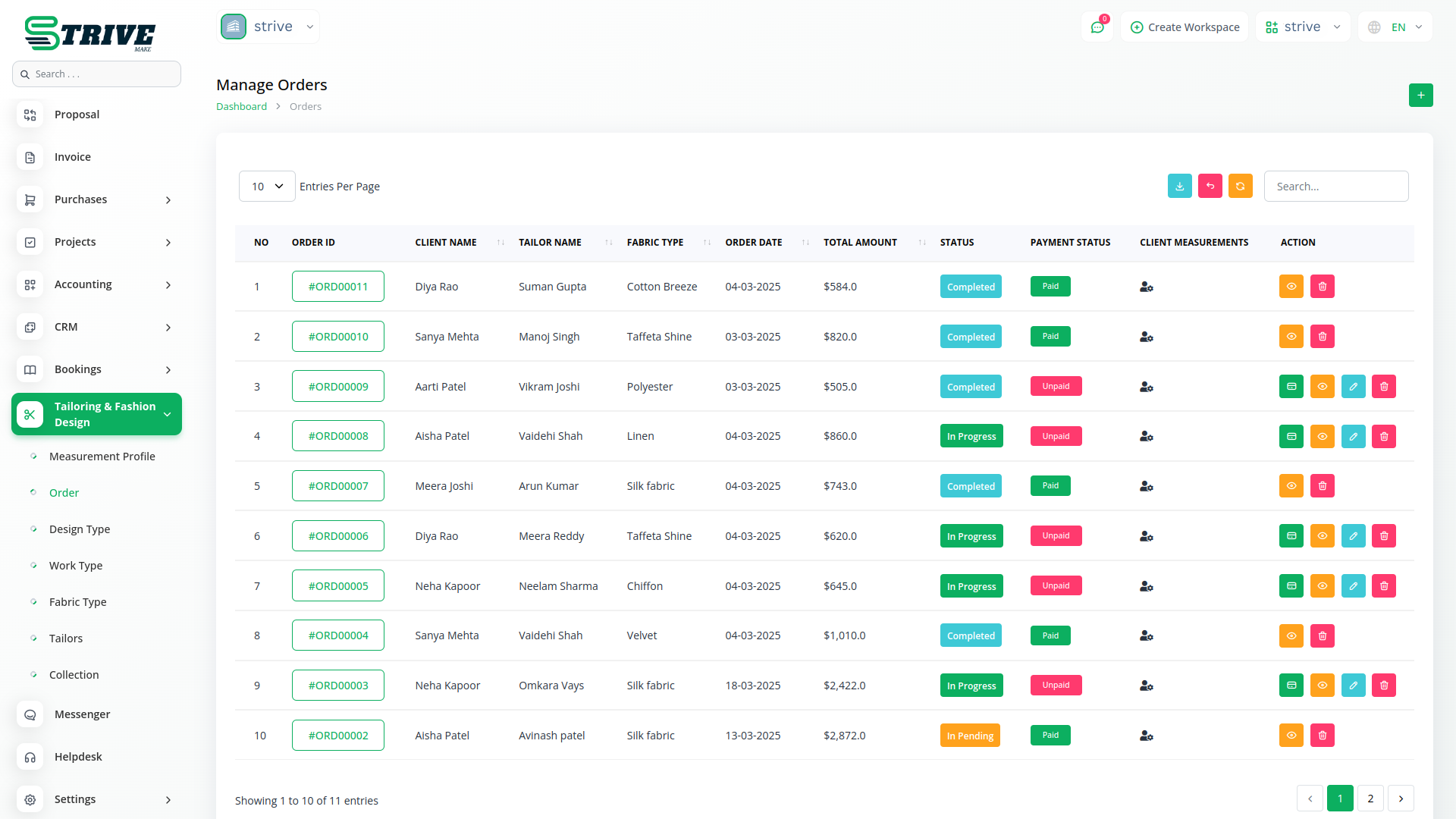Click the green add order plus button

[1420, 95]
